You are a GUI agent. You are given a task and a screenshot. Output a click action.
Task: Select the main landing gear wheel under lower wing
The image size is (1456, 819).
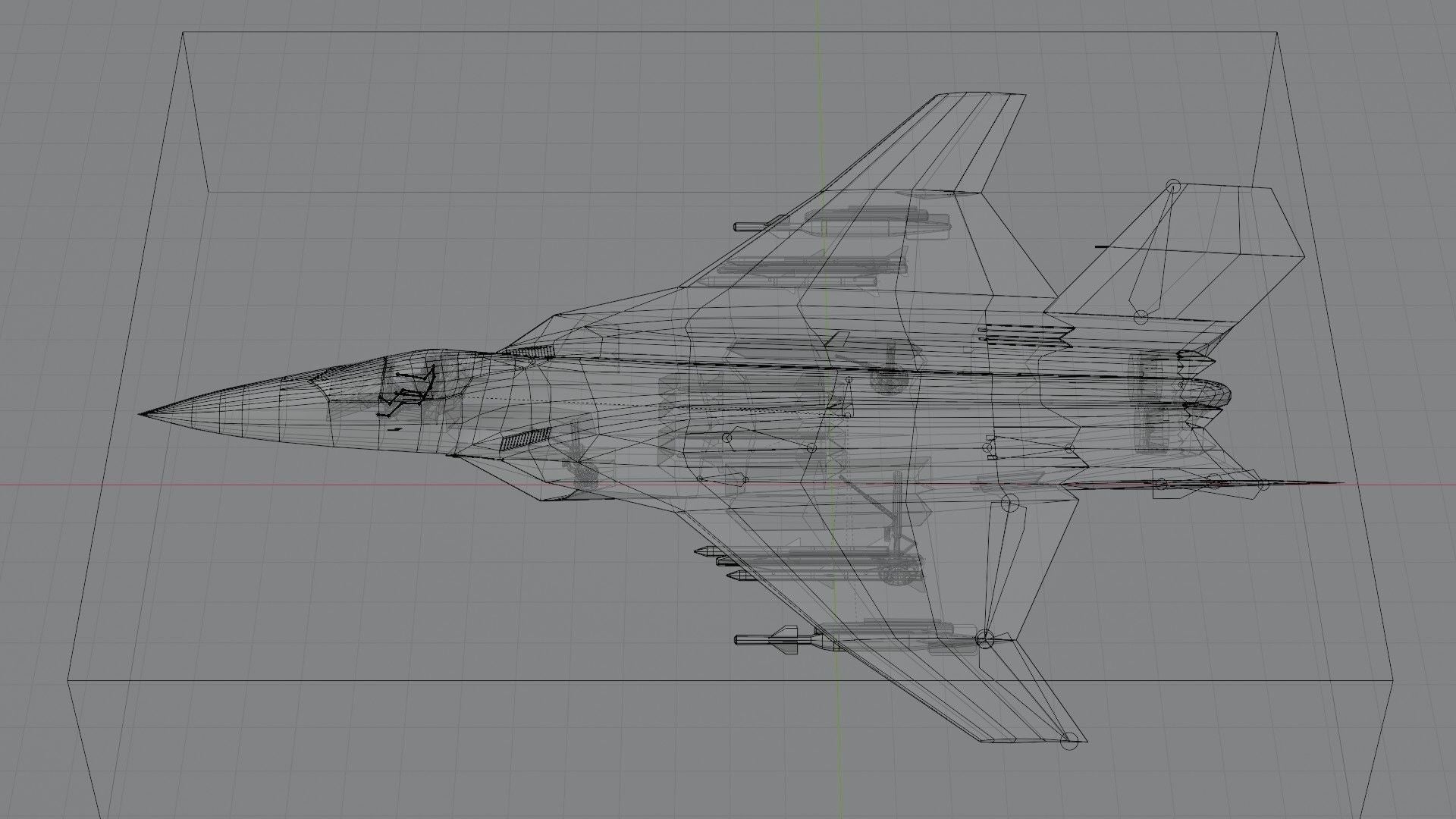[x=900, y=573]
